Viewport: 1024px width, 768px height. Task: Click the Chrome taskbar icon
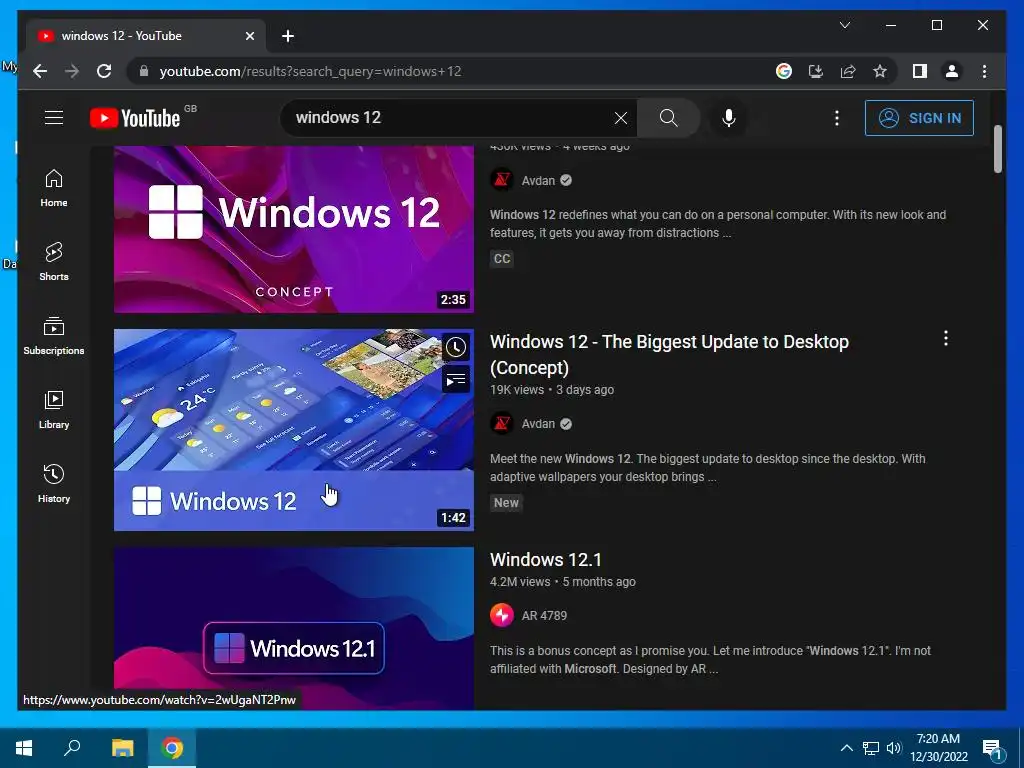pos(172,748)
